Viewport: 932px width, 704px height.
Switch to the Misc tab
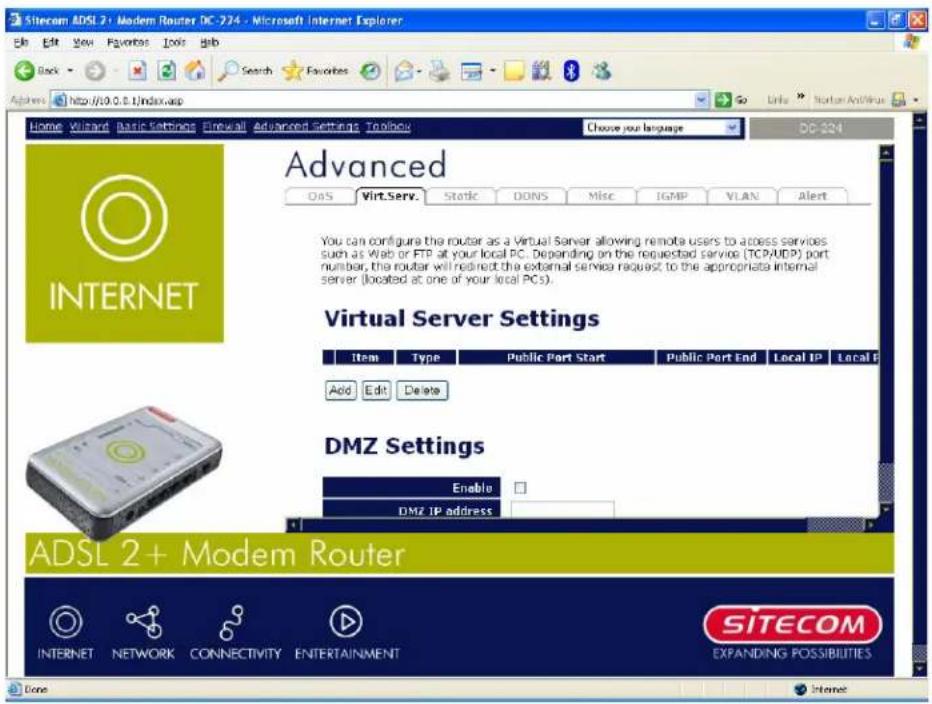tap(601, 196)
